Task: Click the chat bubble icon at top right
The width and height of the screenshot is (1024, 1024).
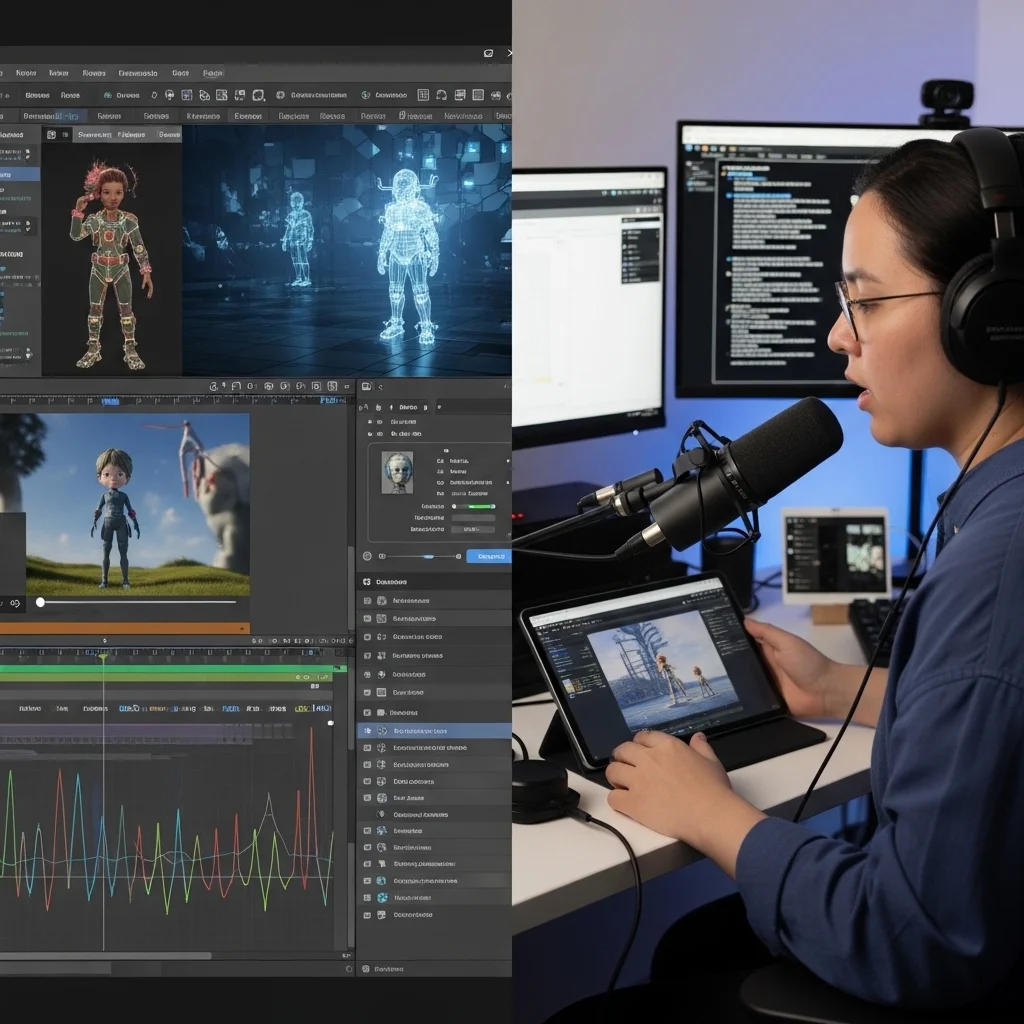Action: tap(488, 52)
